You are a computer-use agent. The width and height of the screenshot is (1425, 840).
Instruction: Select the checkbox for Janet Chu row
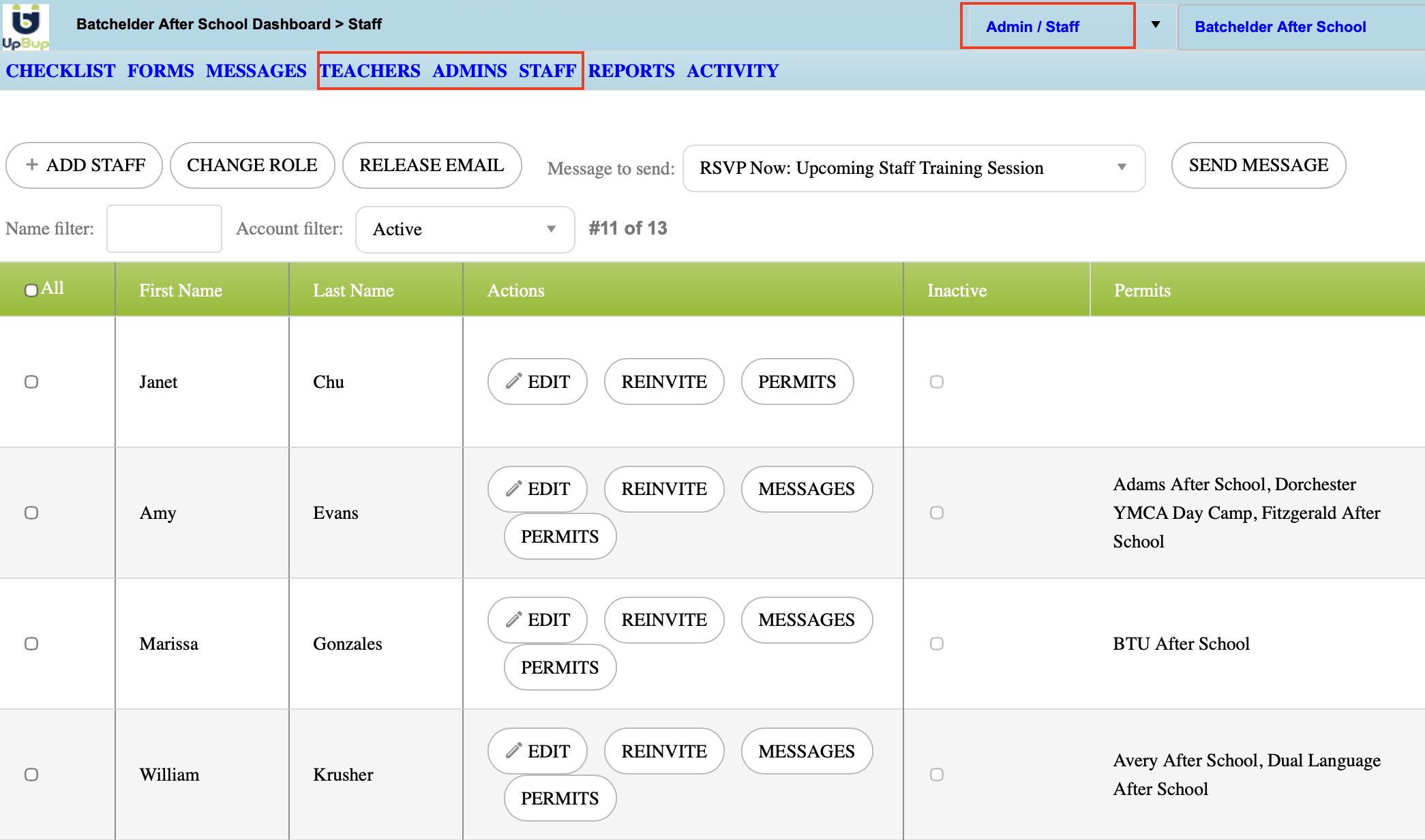[x=31, y=382]
